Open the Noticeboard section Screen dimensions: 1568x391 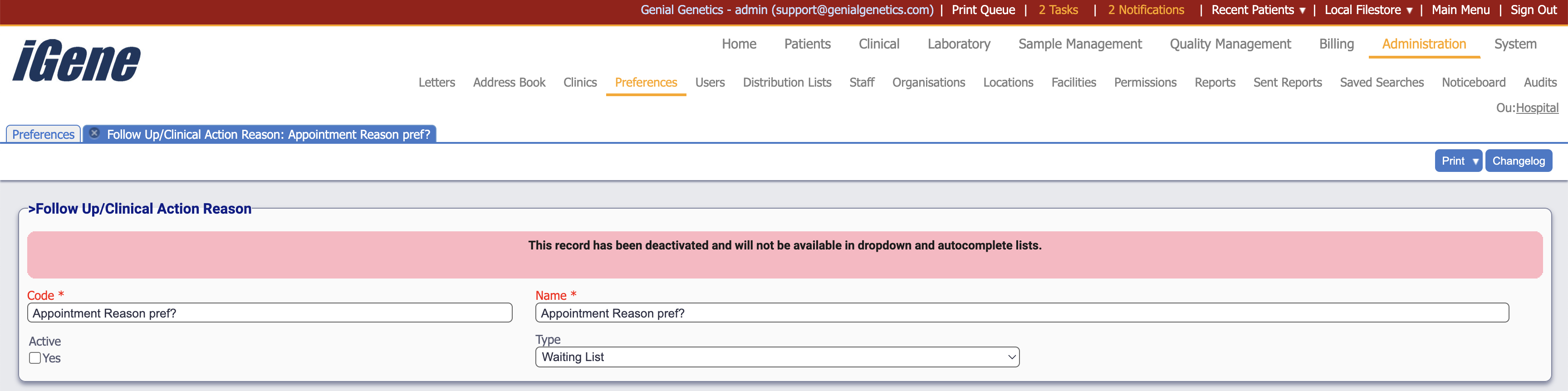tap(1473, 83)
